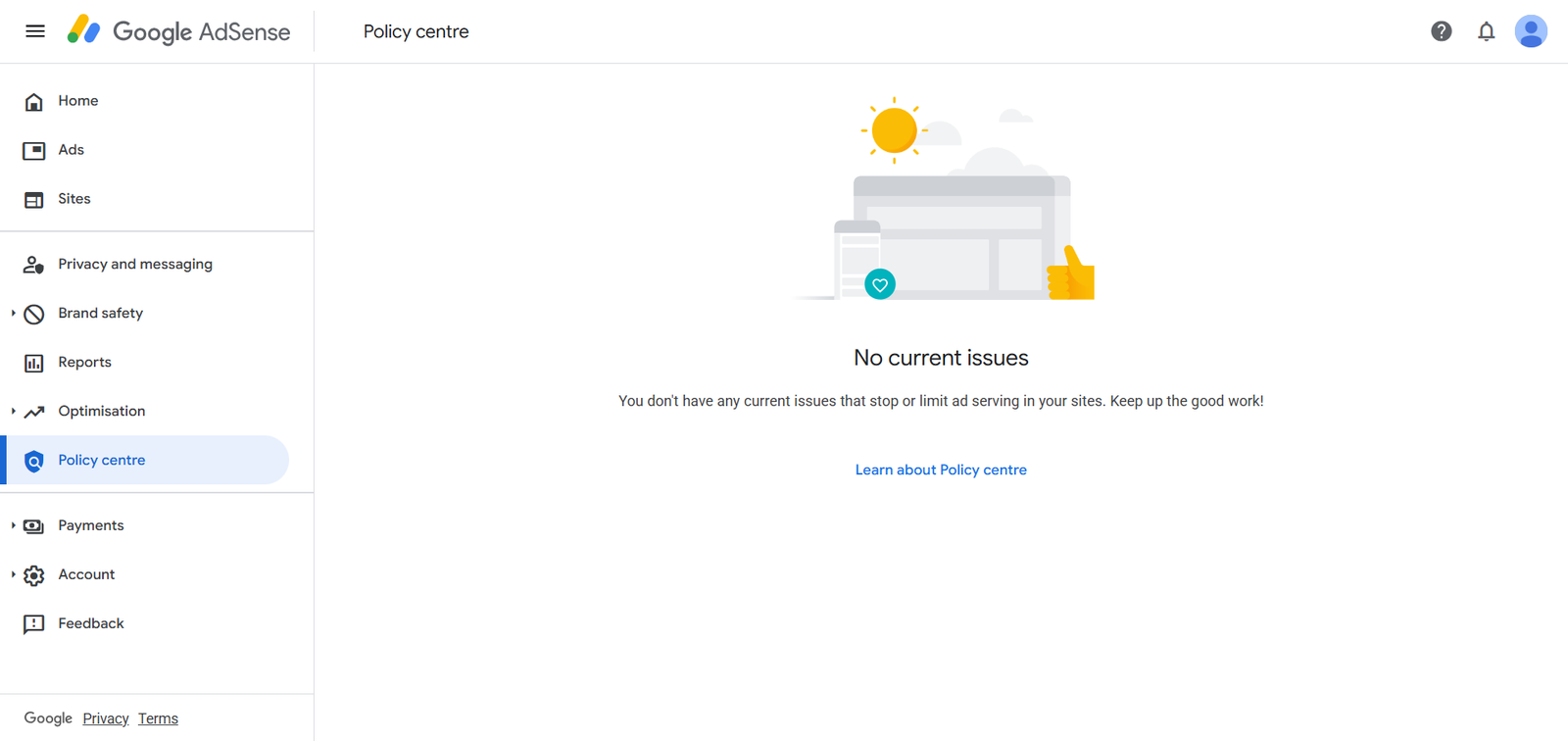Viewport: 1568px width, 741px height.
Task: Click the Home house icon
Action: [34, 102]
